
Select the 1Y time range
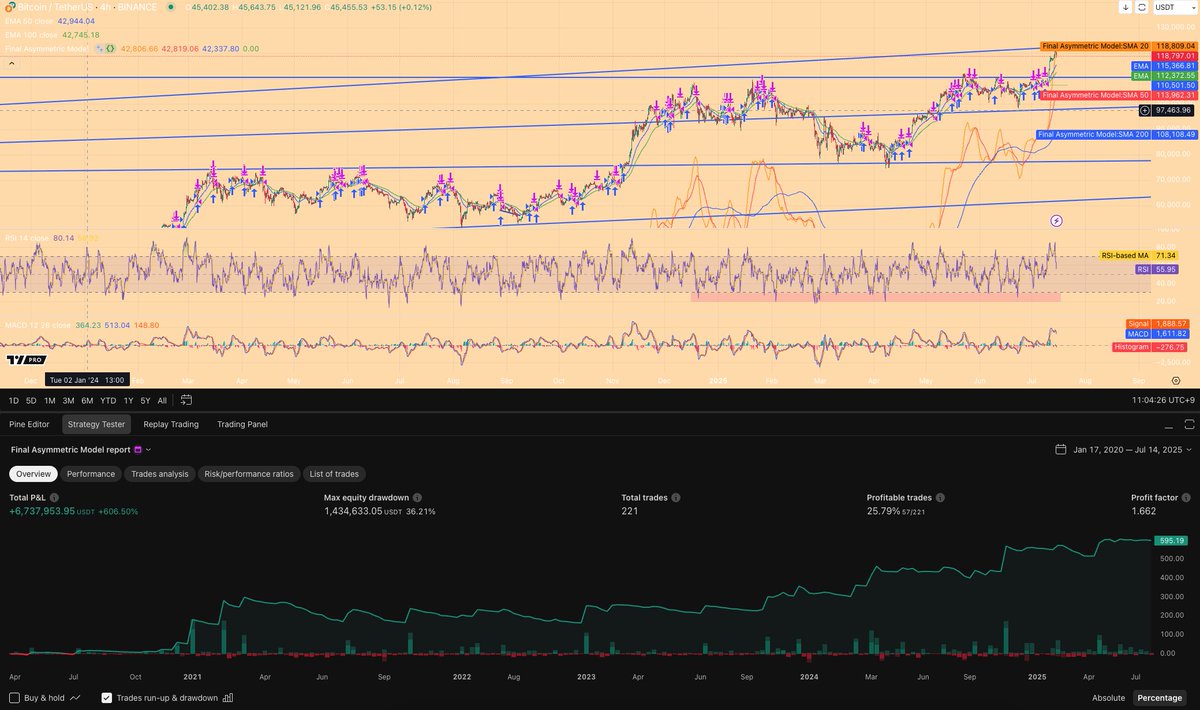pyautogui.click(x=128, y=400)
